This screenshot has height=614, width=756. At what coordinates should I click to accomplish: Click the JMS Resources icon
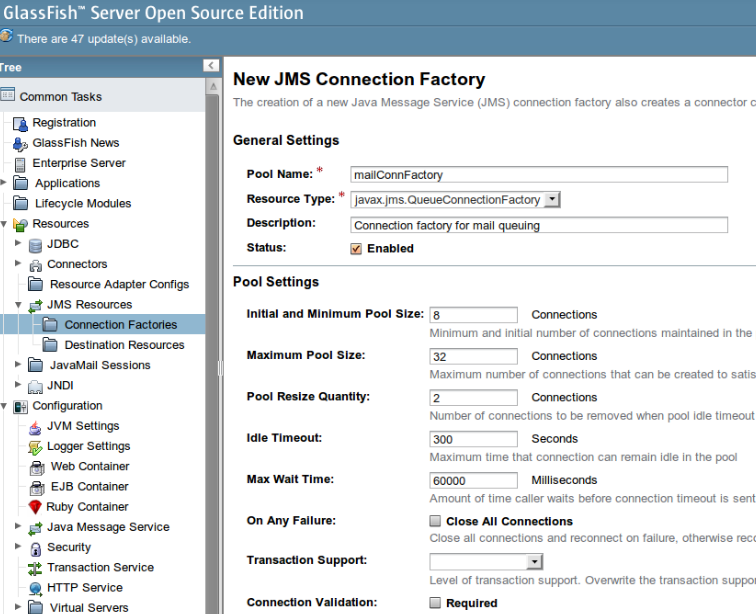coord(36,305)
